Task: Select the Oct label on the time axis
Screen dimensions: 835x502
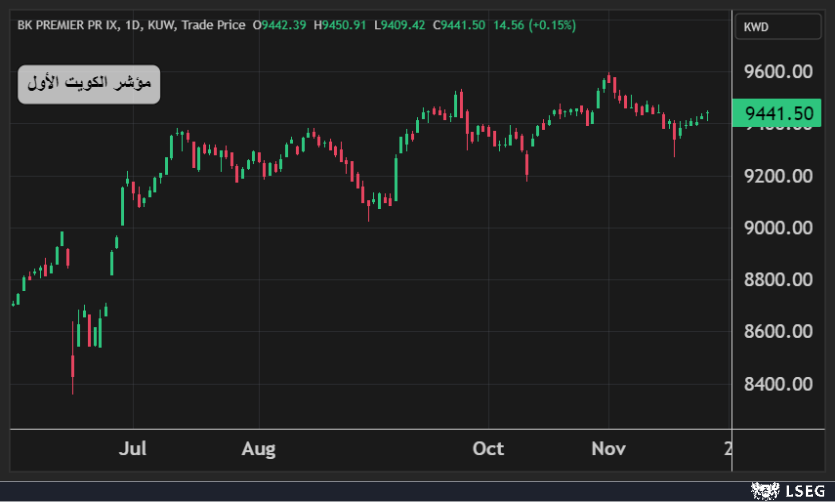Action: [x=488, y=449]
